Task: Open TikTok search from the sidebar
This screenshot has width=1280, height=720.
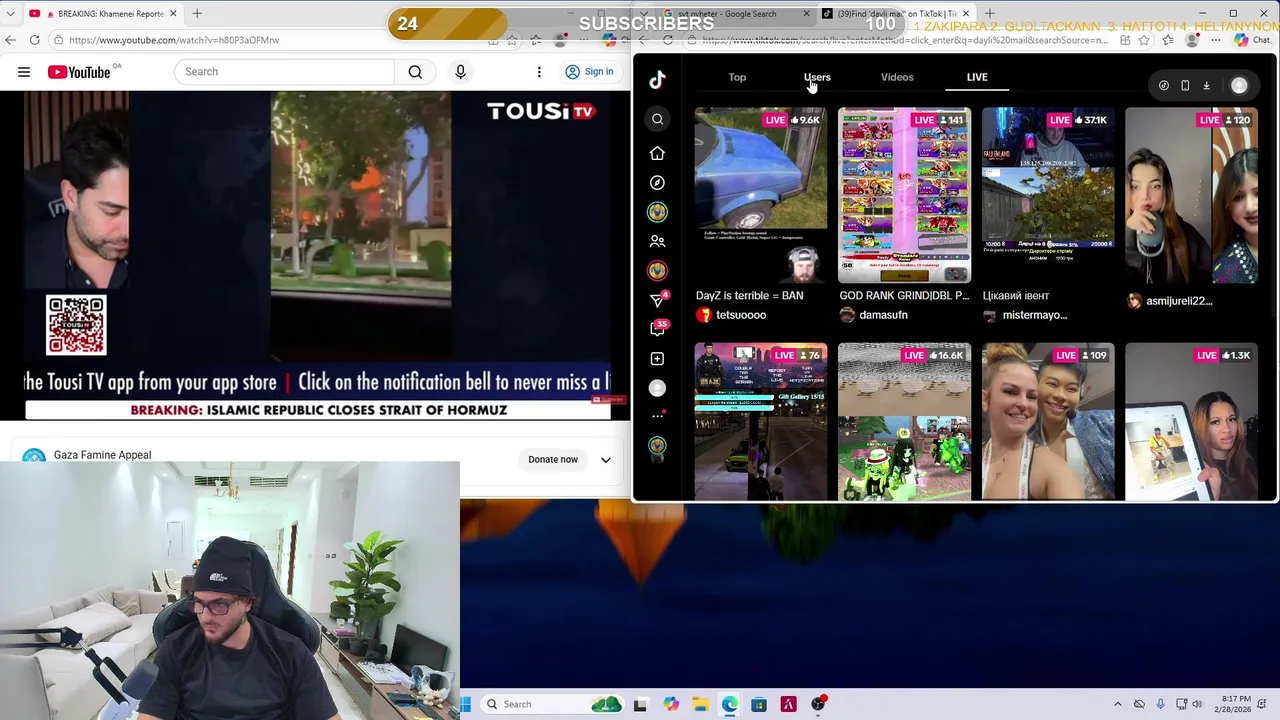Action: [657, 119]
